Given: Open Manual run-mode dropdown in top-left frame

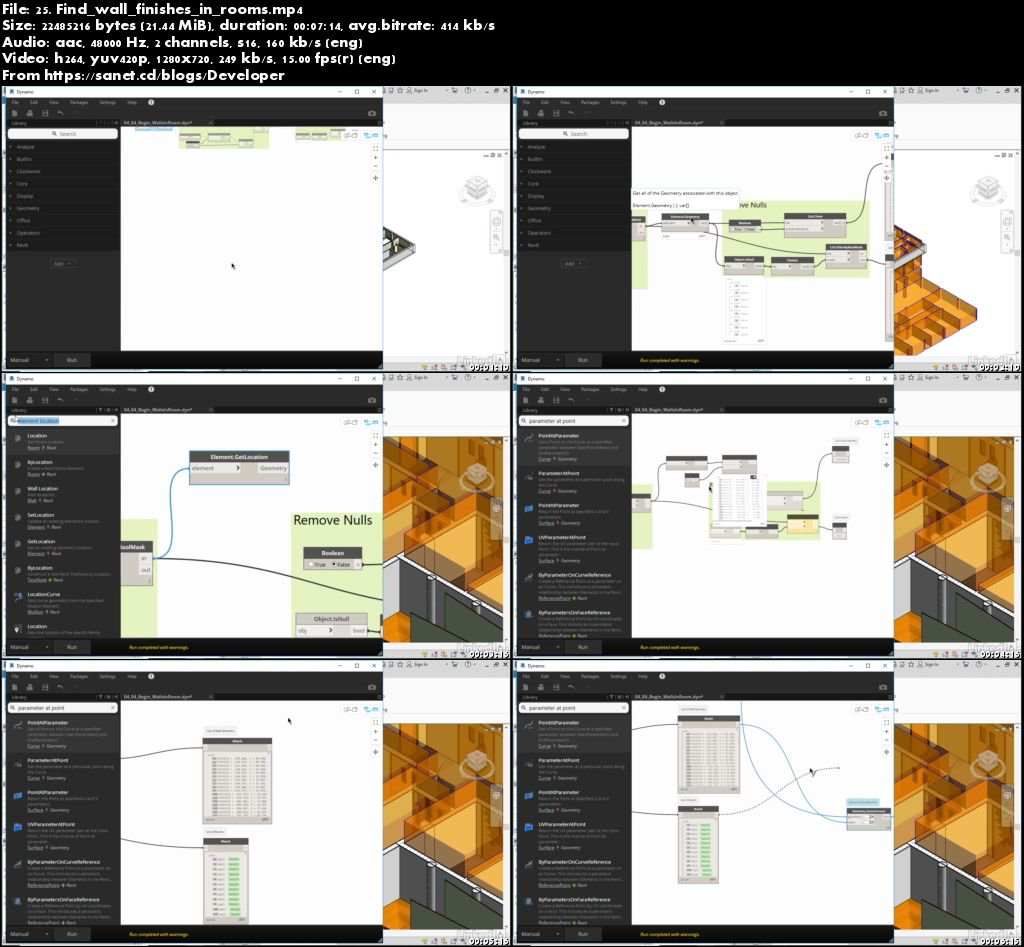Looking at the screenshot, I should [29, 360].
